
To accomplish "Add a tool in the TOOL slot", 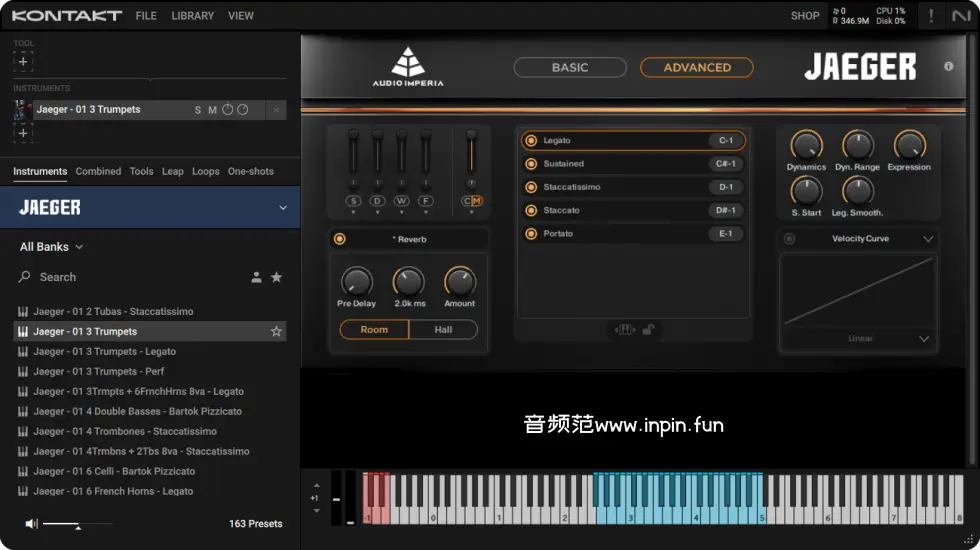I will pos(22,62).
